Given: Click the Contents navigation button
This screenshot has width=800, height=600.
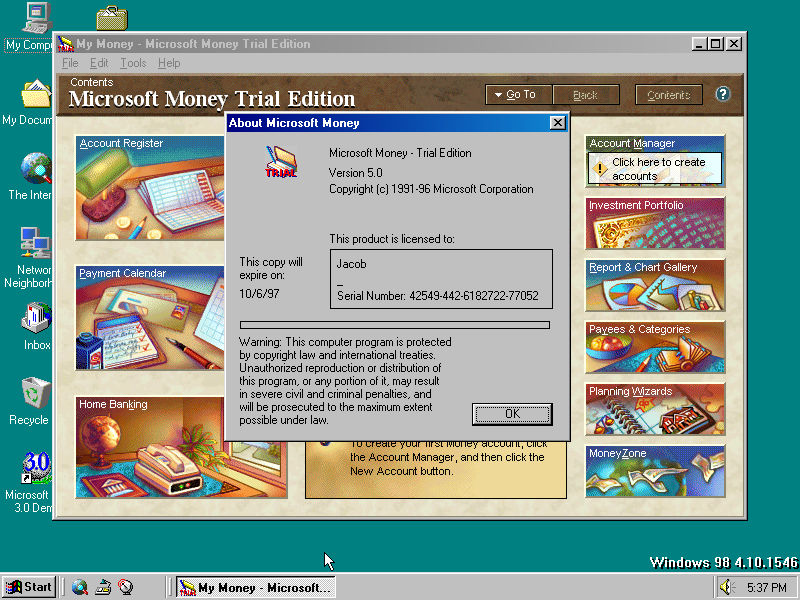Looking at the screenshot, I should click(x=668, y=94).
